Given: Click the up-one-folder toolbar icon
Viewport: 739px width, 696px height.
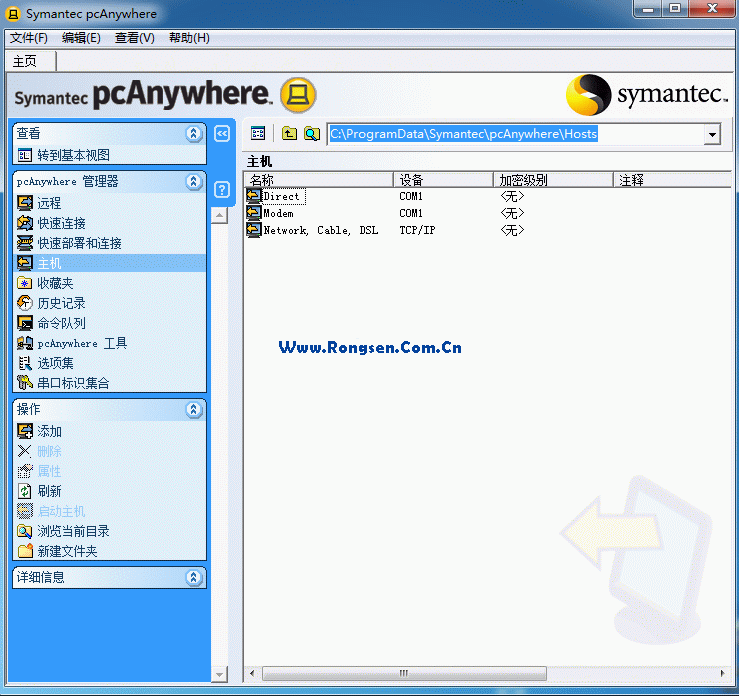Looking at the screenshot, I should click(x=289, y=133).
